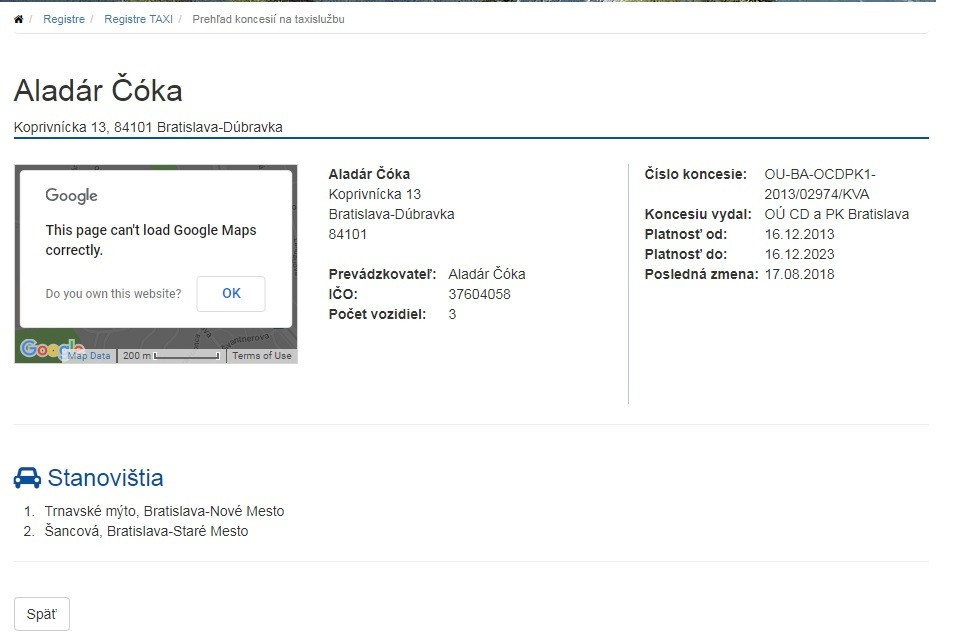Open map Terms of Use link
971x641 pixels.
pos(262,356)
